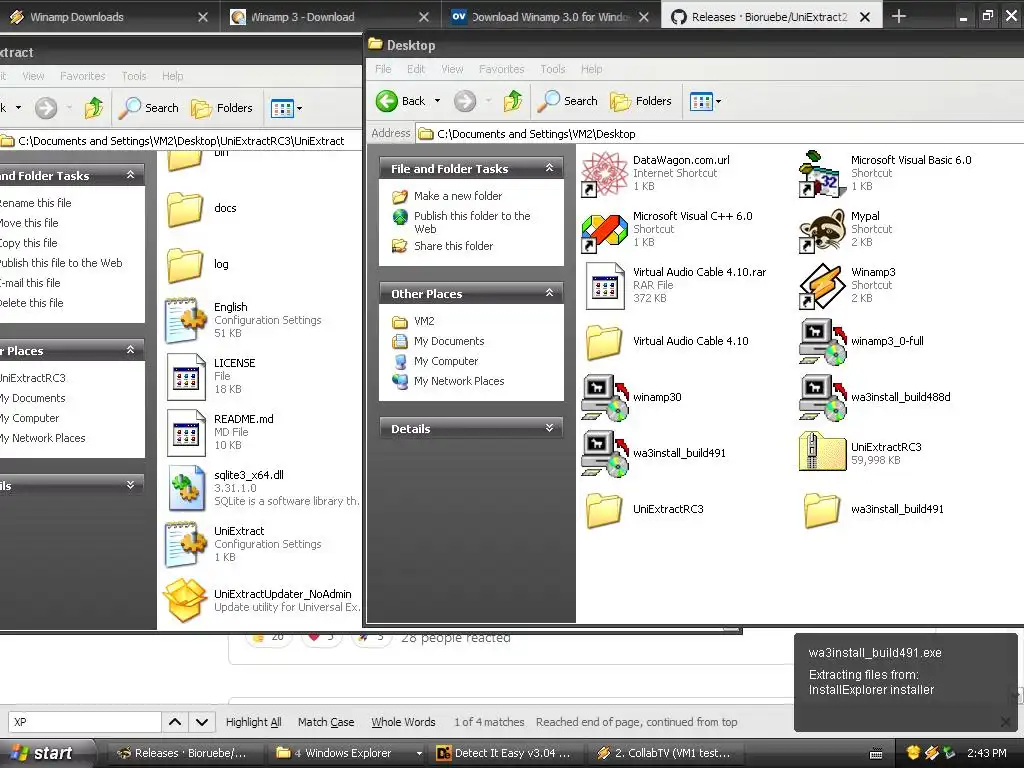Collapse Other Places panel in UniExtract window

pos(131,350)
